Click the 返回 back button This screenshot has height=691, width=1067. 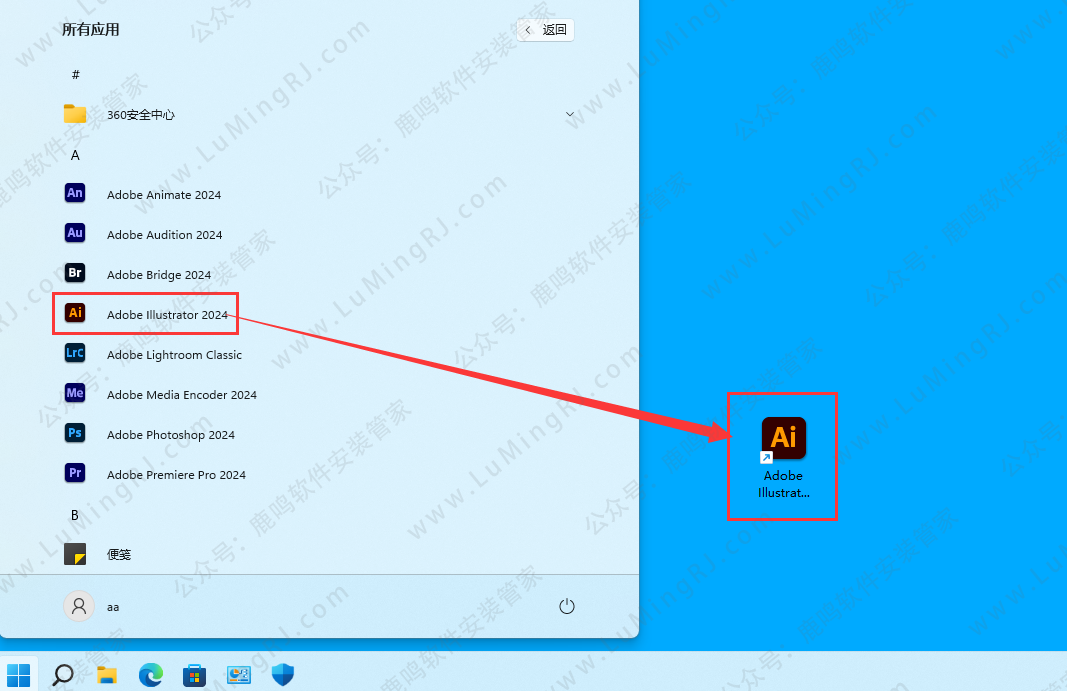(546, 30)
